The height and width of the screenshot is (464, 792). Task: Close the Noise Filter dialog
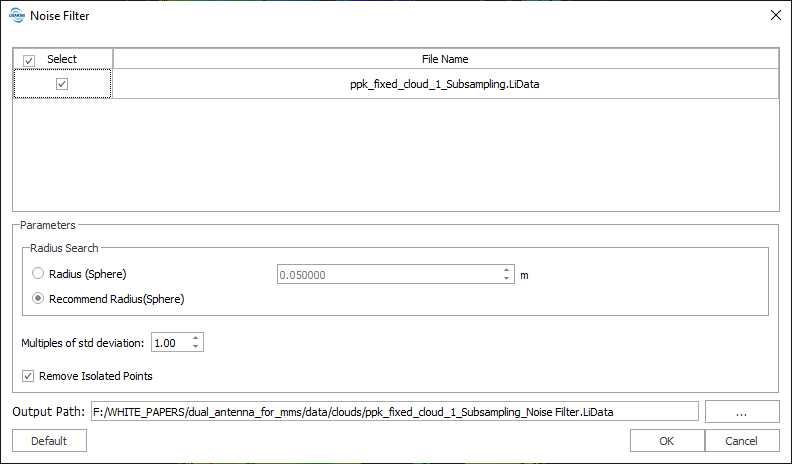(x=775, y=15)
